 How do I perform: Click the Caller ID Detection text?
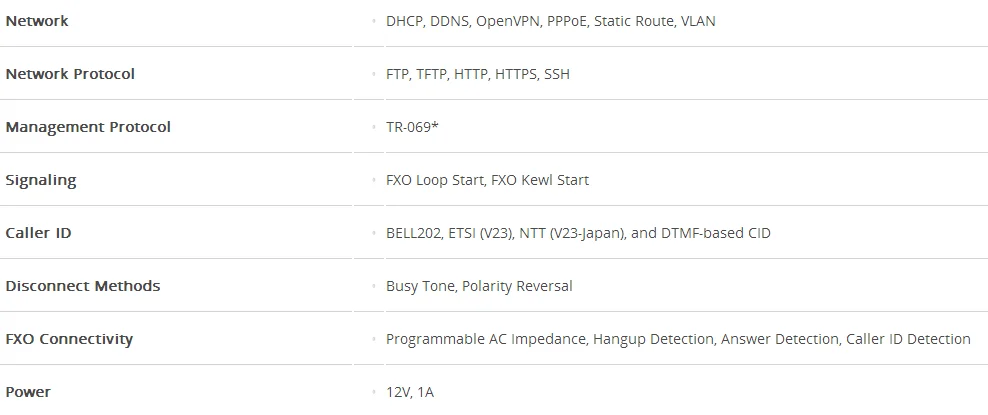(x=908, y=339)
